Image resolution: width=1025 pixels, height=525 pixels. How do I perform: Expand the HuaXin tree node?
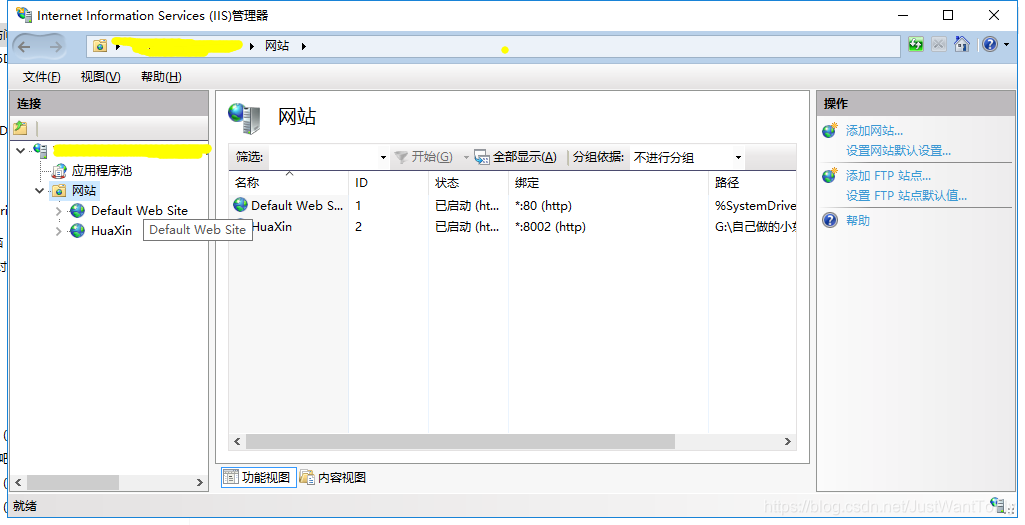point(58,231)
